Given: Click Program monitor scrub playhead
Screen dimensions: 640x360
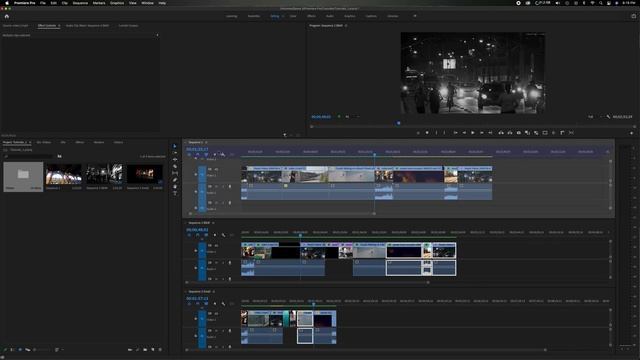Looking at the screenshot, I should coord(399,123).
